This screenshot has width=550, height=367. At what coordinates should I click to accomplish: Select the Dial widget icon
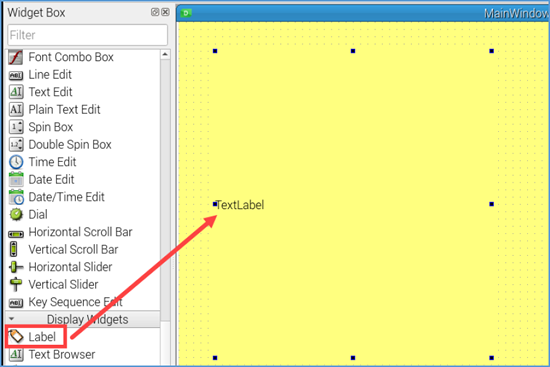(x=16, y=214)
